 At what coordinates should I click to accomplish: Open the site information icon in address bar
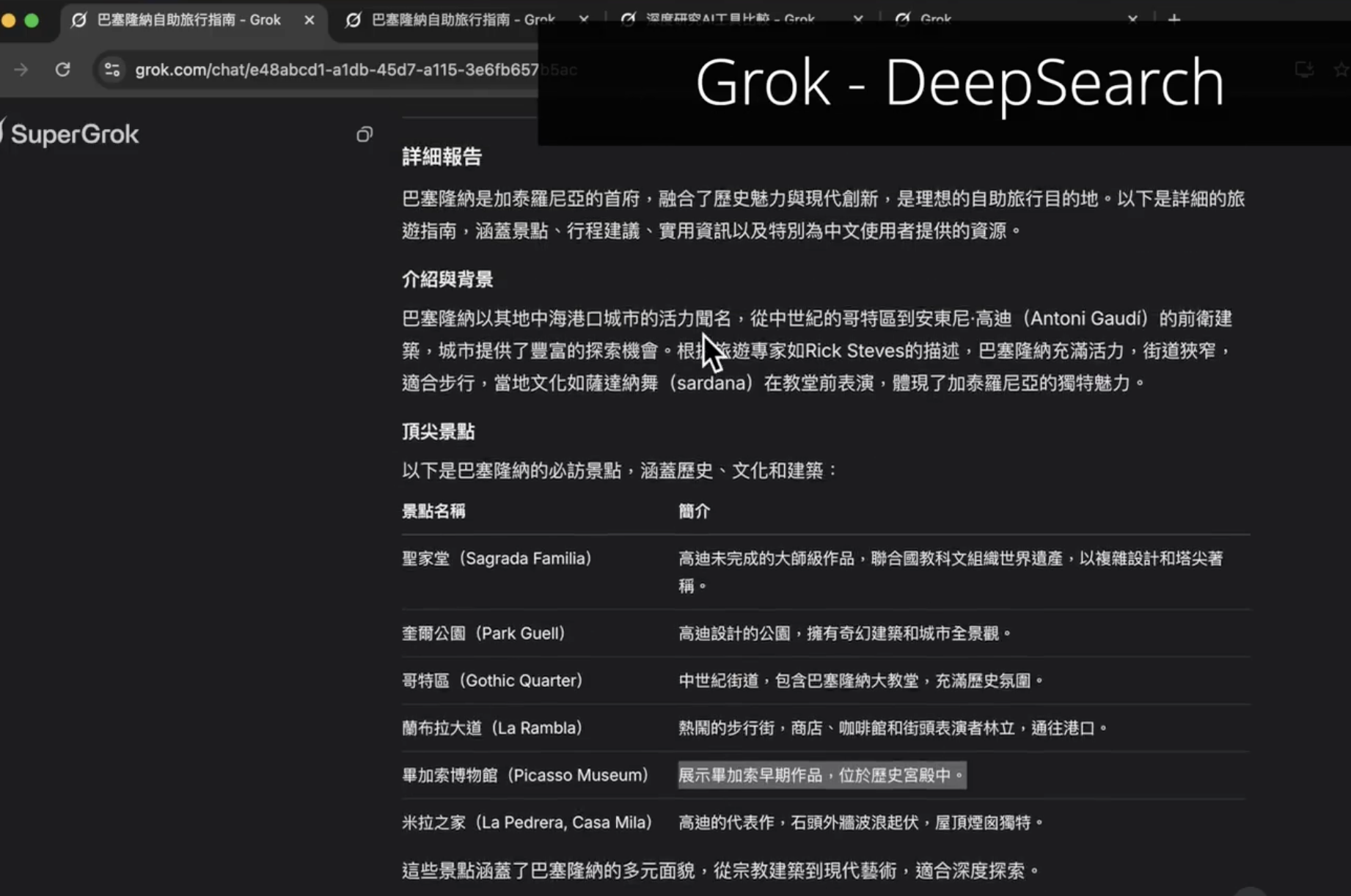tap(112, 70)
